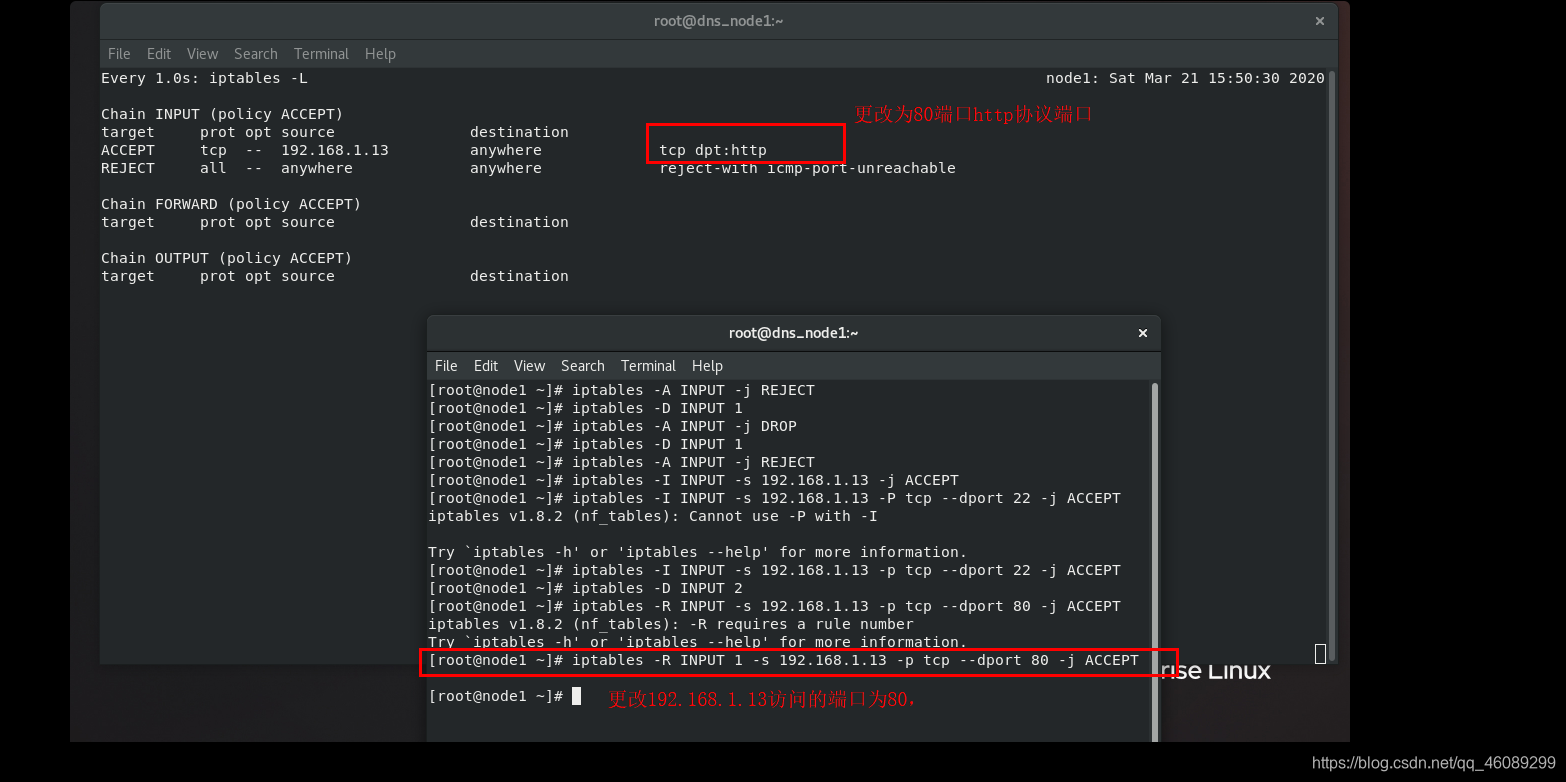Click 'Chain OUTPUT (policy ACCEPT)' line
The height and width of the screenshot is (782, 1566).
click(226, 258)
